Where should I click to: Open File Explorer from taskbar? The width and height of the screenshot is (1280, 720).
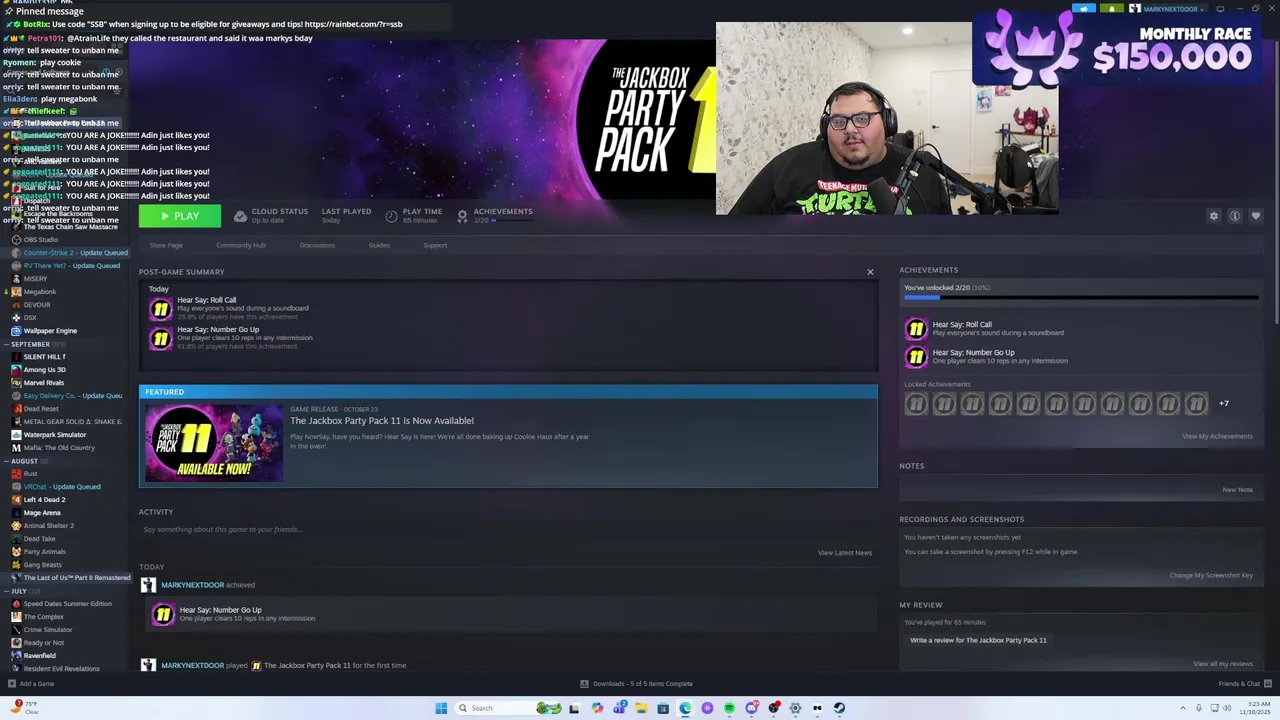click(641, 708)
